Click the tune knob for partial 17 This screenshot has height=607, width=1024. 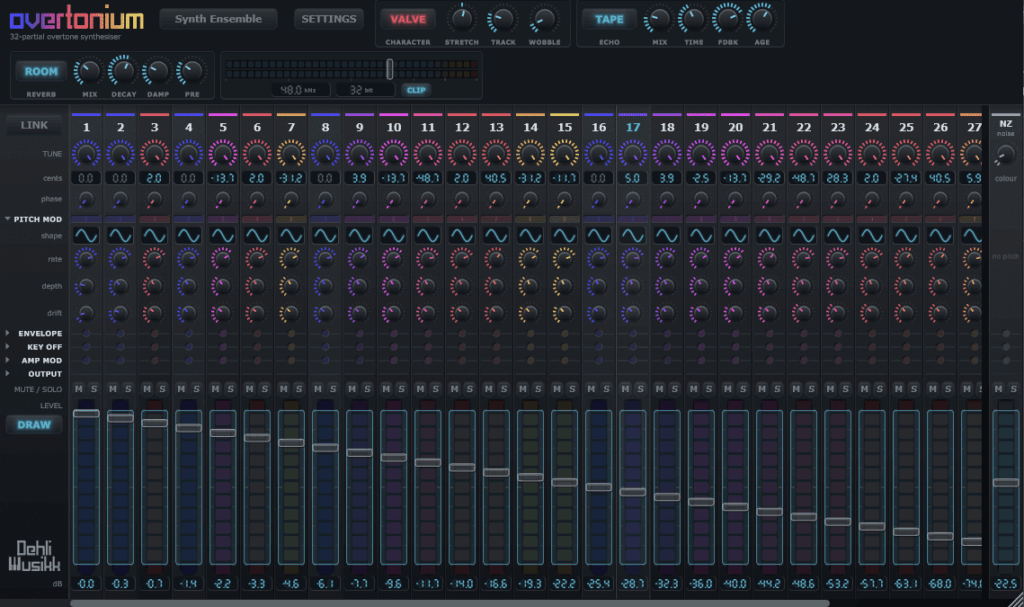click(x=633, y=154)
